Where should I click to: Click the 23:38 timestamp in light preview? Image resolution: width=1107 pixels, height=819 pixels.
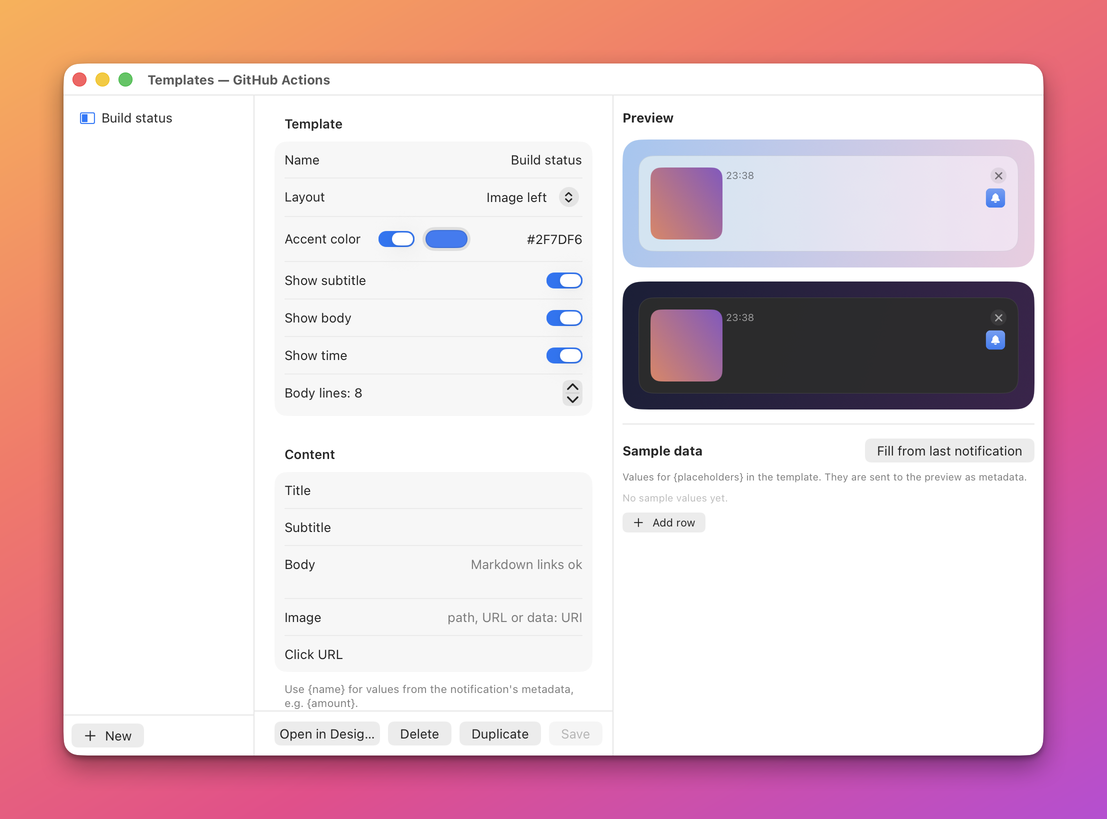pos(740,176)
